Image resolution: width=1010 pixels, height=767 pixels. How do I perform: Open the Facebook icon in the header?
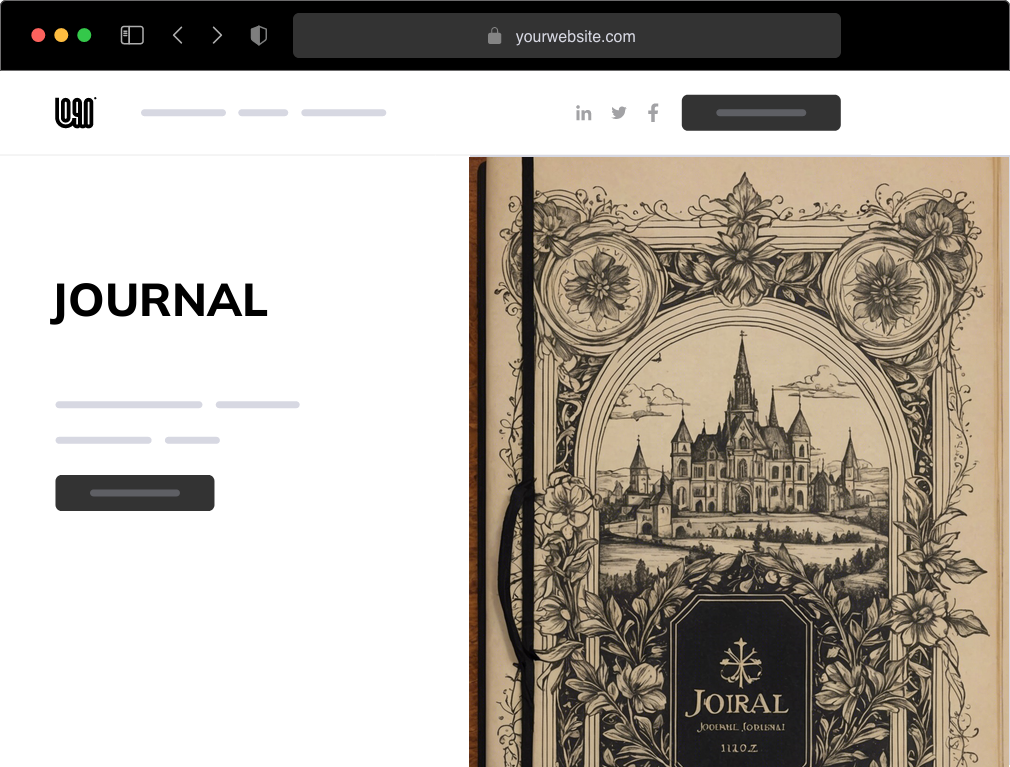pos(653,112)
